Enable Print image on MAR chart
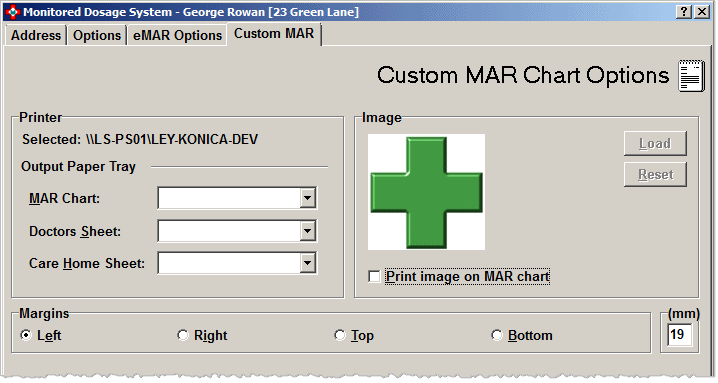 374,276
